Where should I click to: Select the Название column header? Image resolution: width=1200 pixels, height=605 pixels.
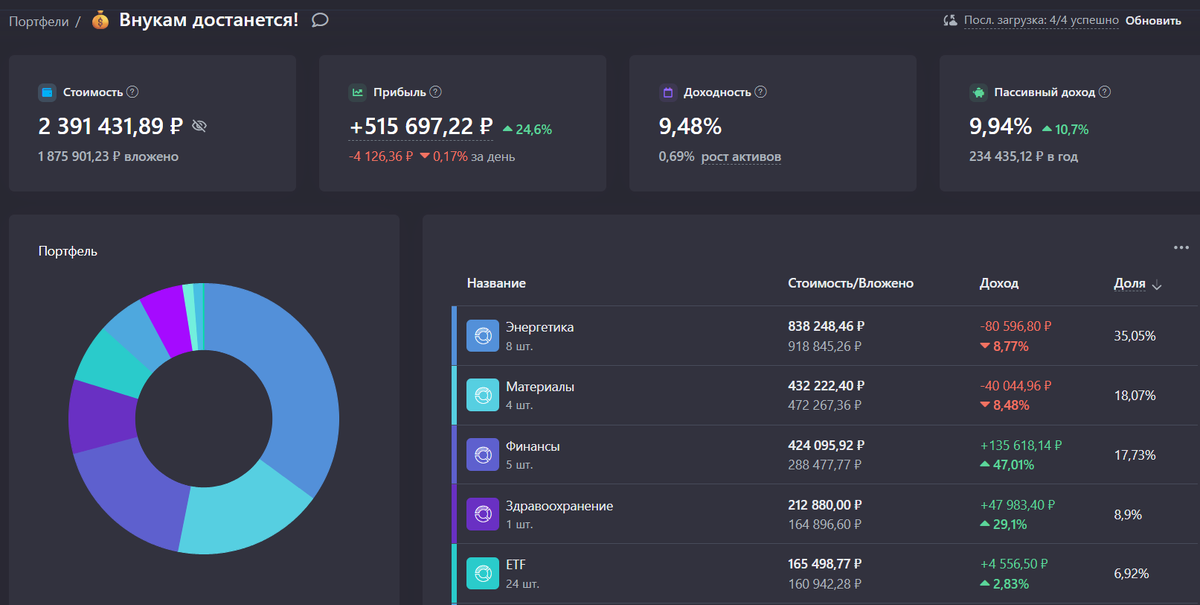tap(496, 284)
